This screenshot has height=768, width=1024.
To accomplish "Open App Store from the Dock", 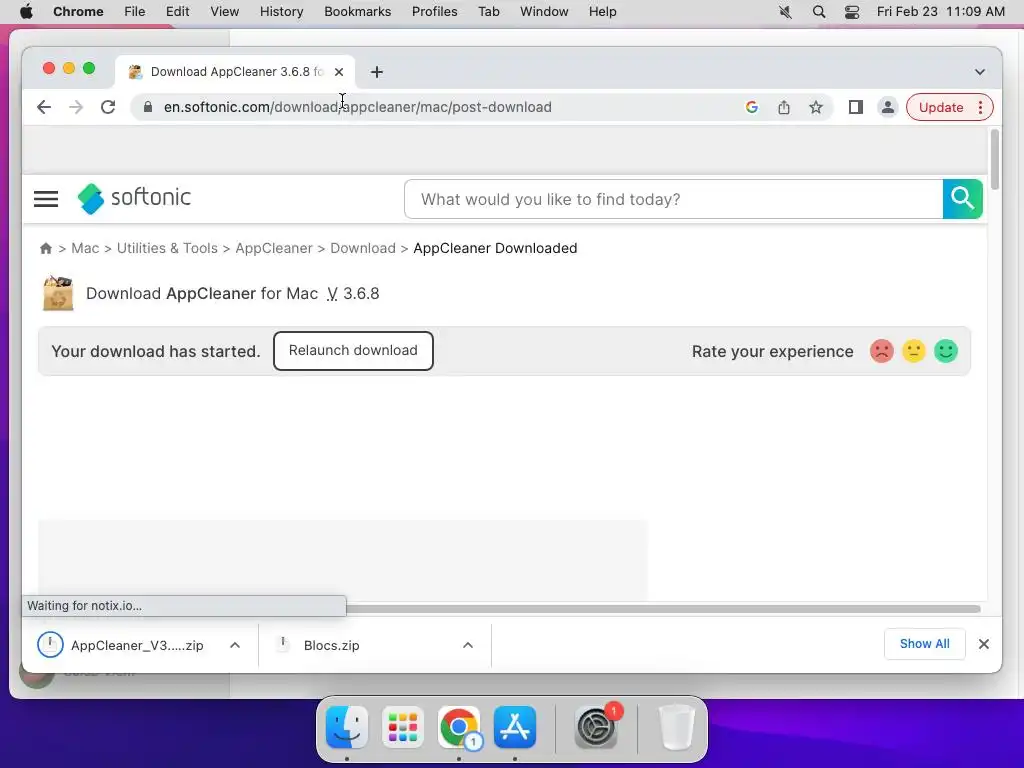I will coord(515,727).
